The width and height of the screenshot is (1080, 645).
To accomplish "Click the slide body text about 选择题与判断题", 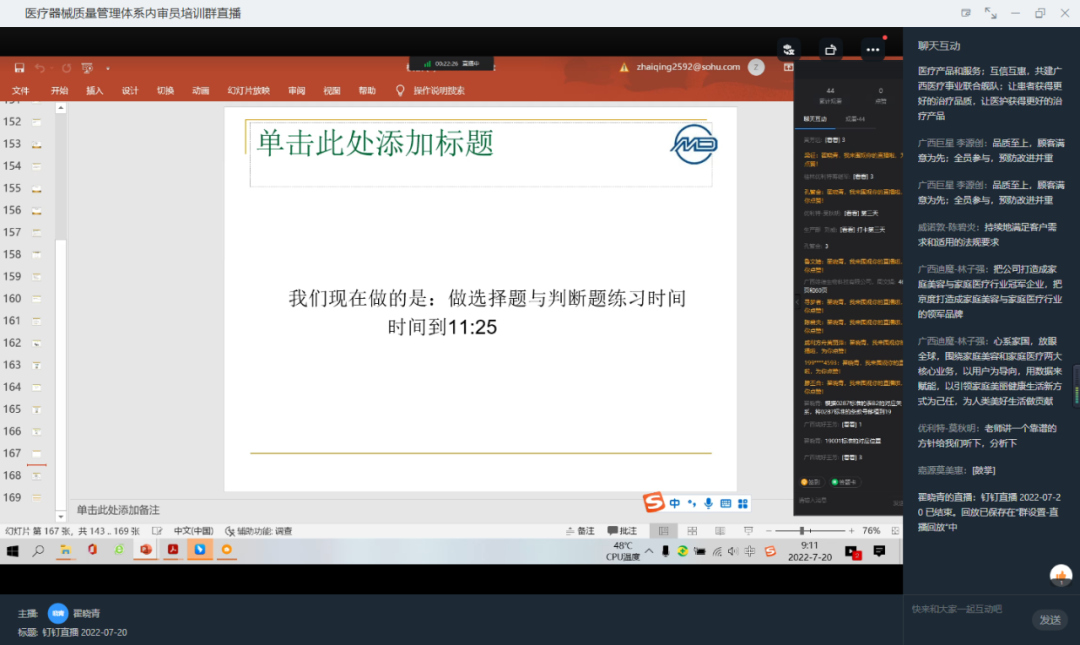I will click(x=487, y=312).
